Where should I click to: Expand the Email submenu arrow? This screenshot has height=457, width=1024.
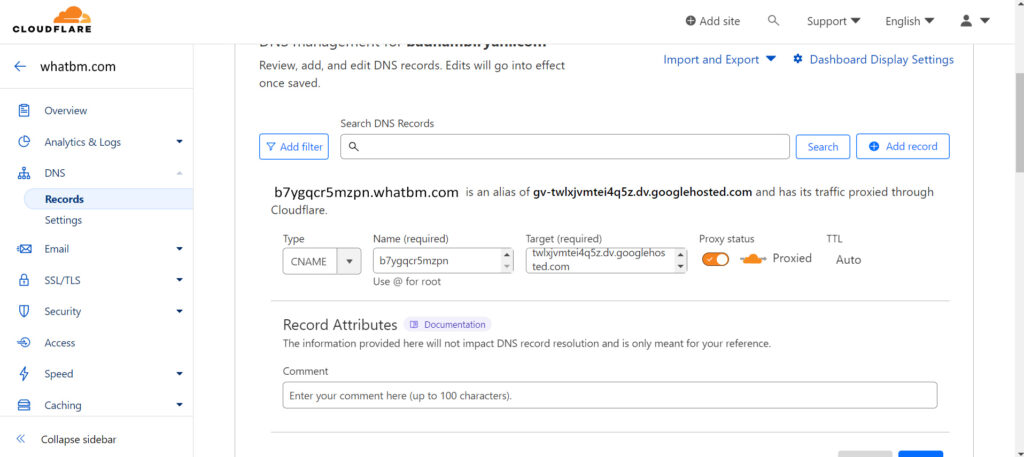click(x=180, y=249)
